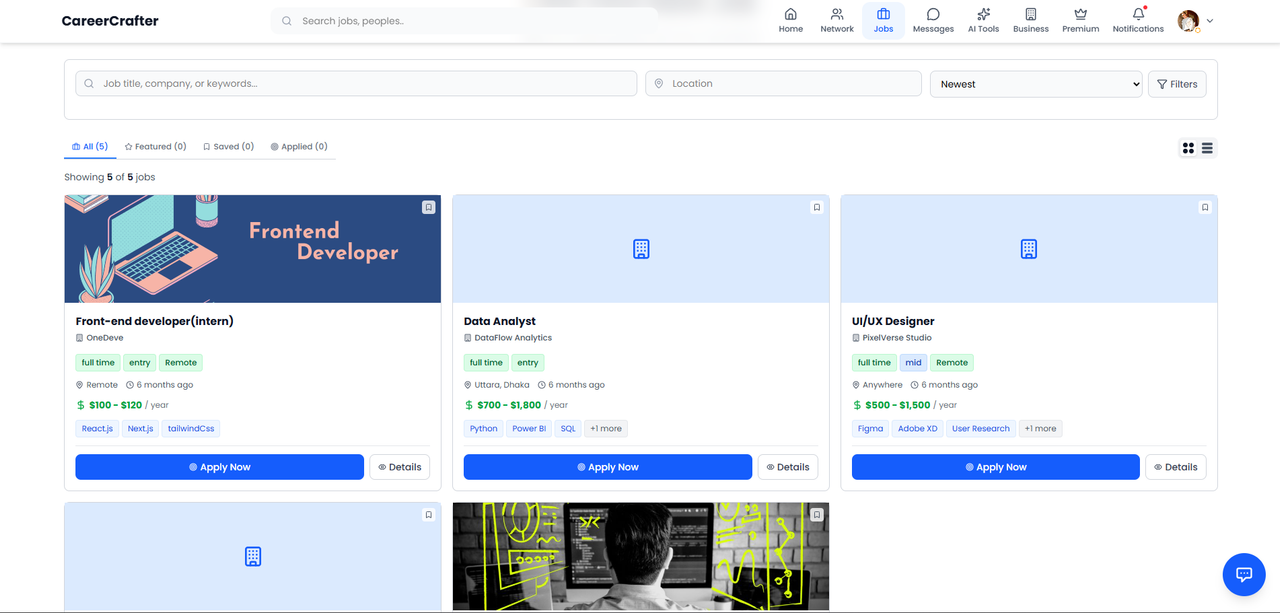Click the Frontend Developer banner image
1280x613 pixels.
(x=253, y=249)
